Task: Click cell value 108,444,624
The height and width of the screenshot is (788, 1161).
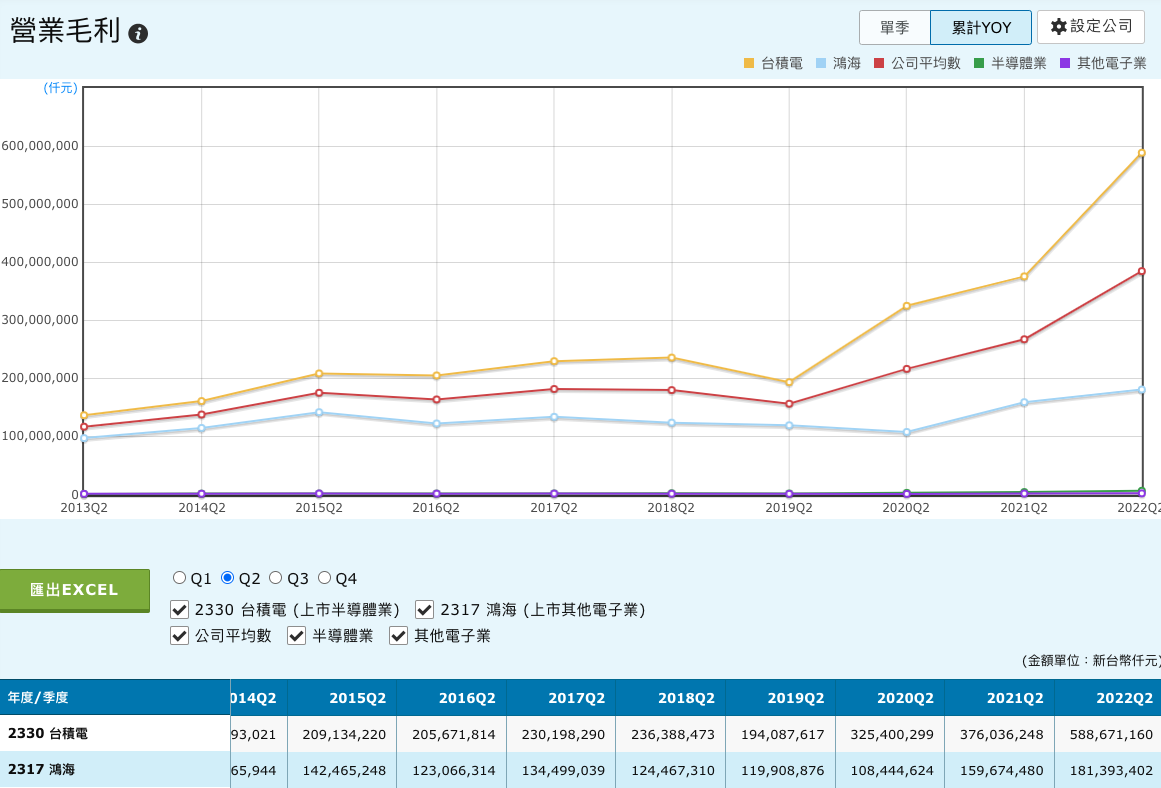Action: coord(892,770)
